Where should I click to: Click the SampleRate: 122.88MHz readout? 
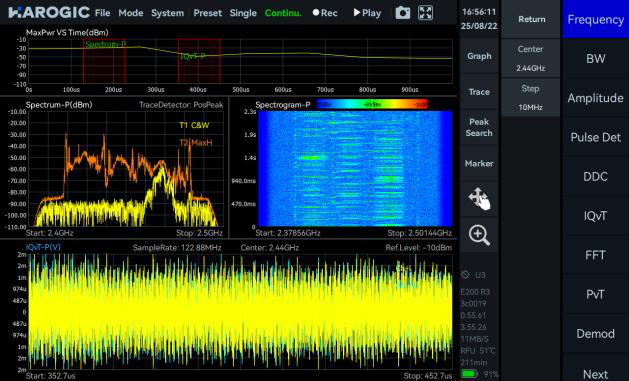point(177,247)
